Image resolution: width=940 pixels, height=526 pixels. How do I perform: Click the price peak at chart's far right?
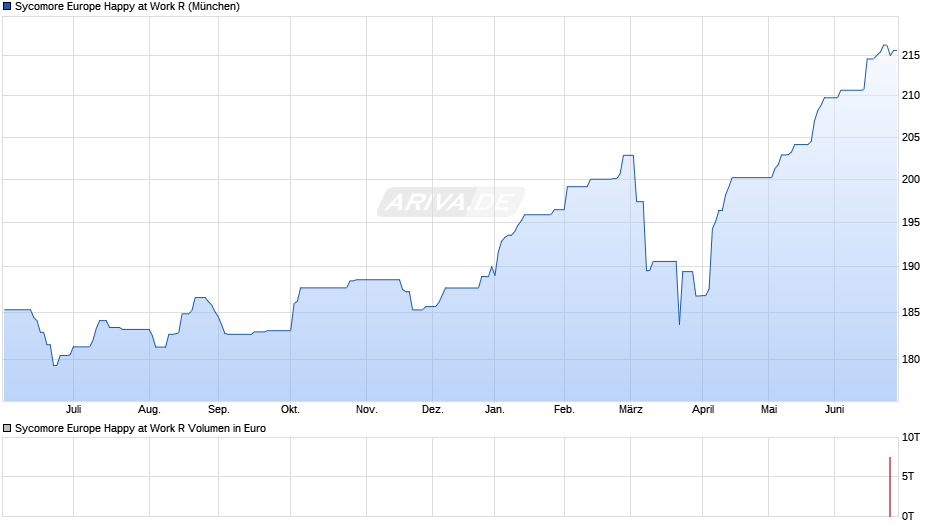[885, 46]
